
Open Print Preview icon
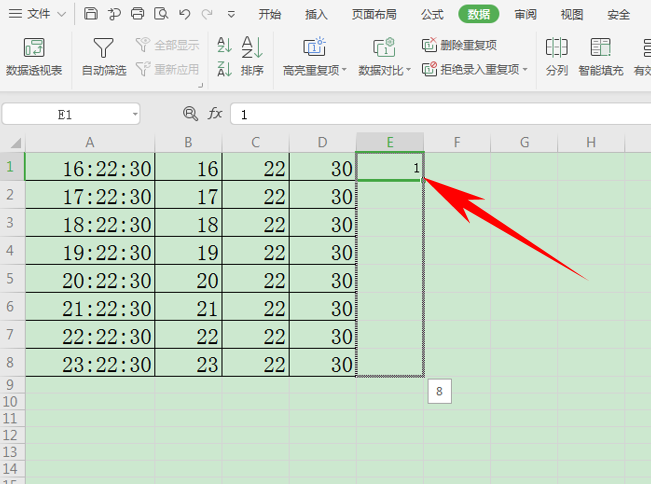(161, 14)
